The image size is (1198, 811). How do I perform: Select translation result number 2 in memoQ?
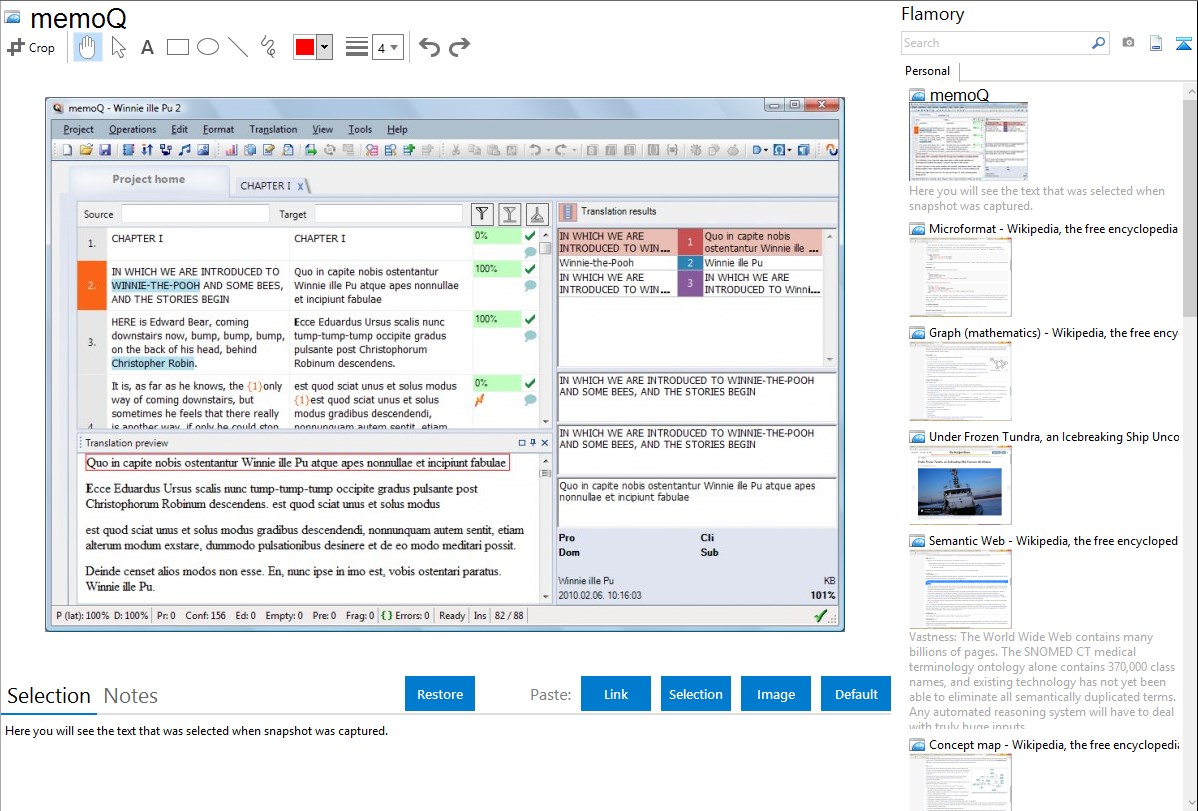pos(690,263)
